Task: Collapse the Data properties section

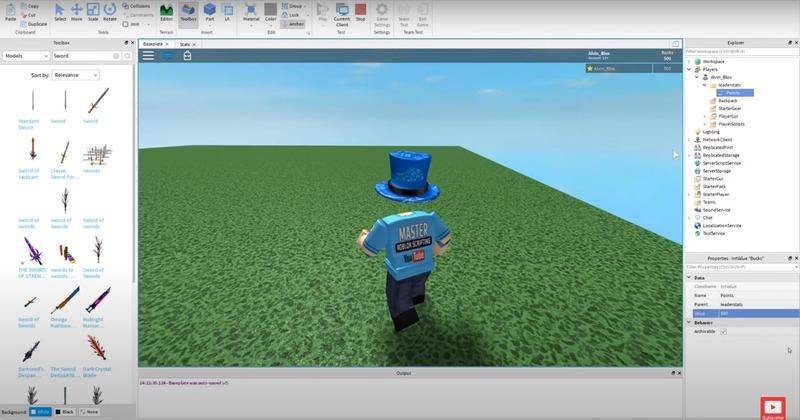Action: 689,278
